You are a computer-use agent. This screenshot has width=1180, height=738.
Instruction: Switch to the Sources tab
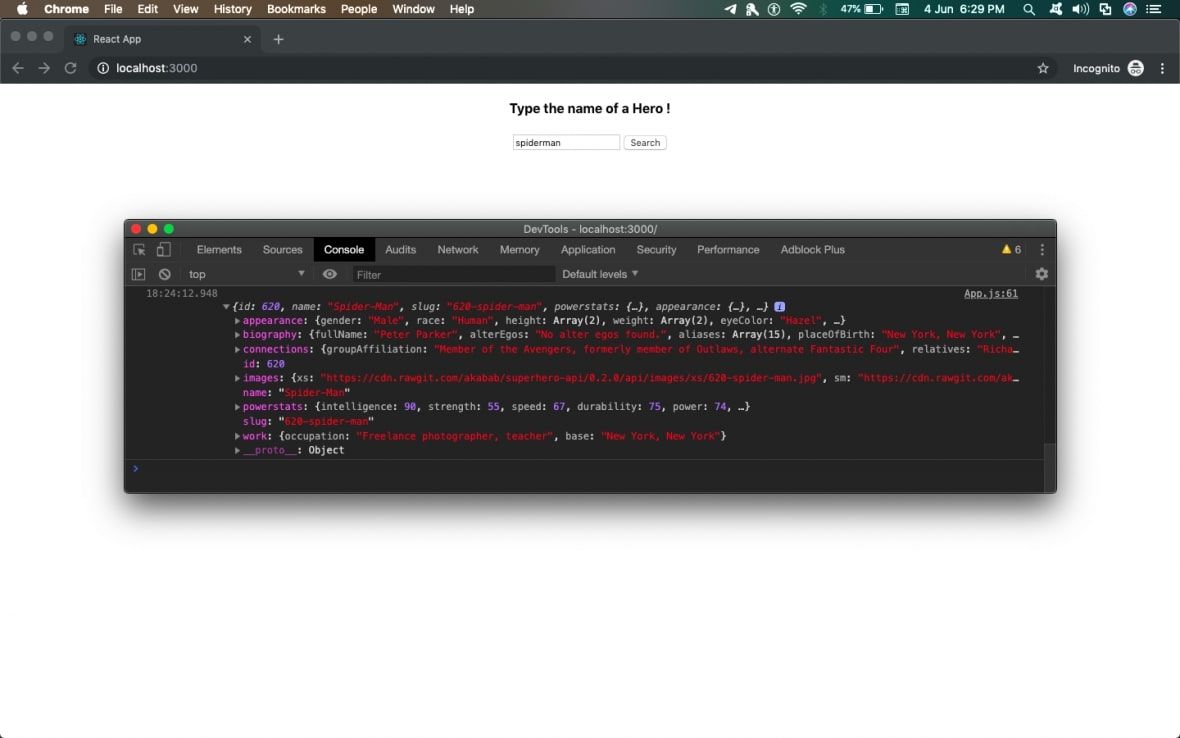tap(282, 250)
